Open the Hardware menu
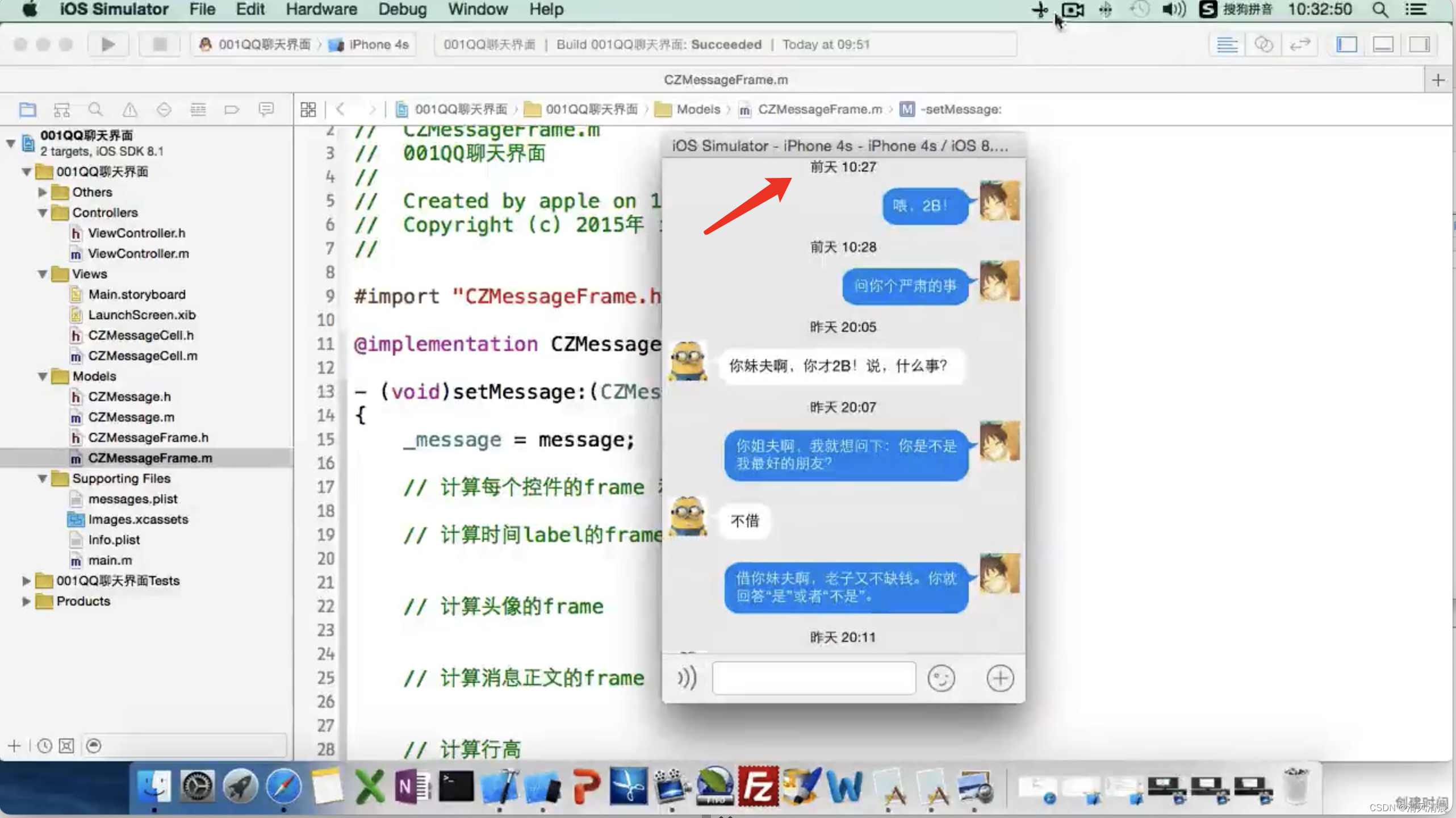Image resolution: width=1456 pixels, height=818 pixels. tap(321, 10)
